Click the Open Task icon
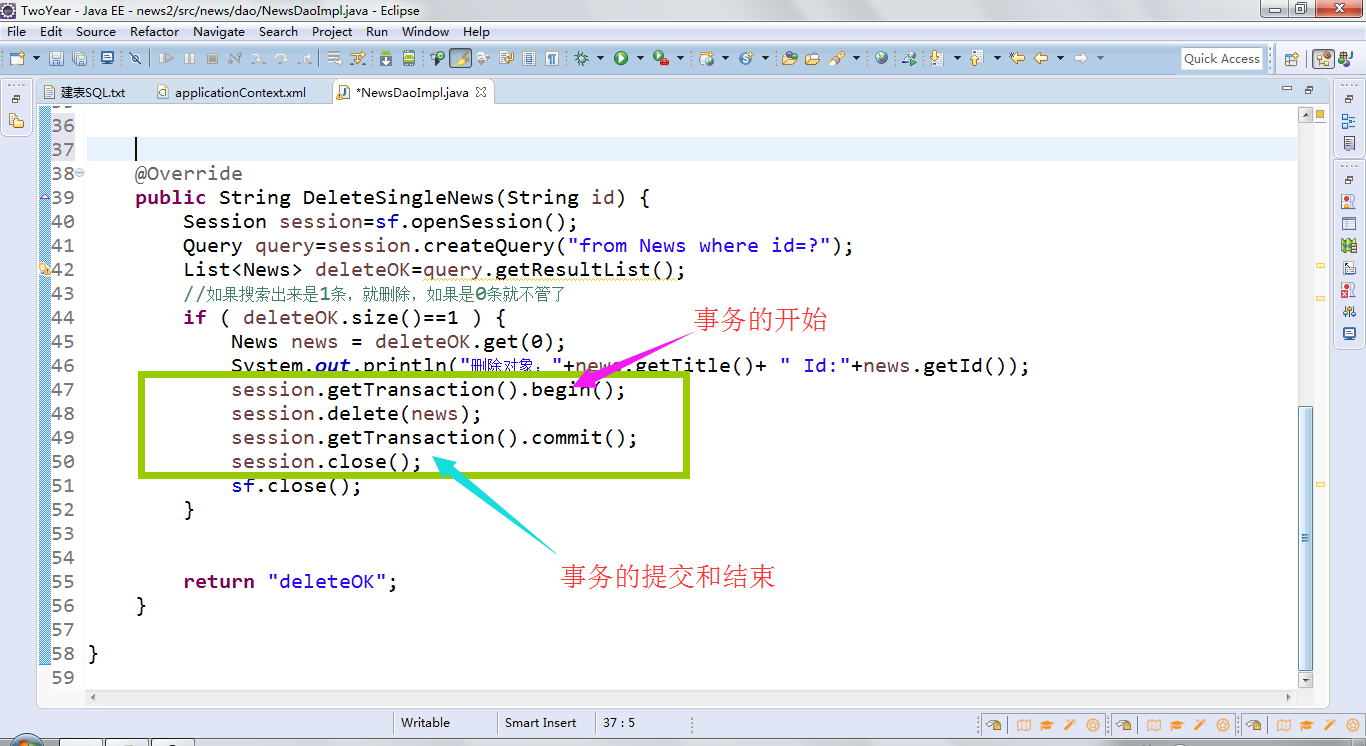 812,58
